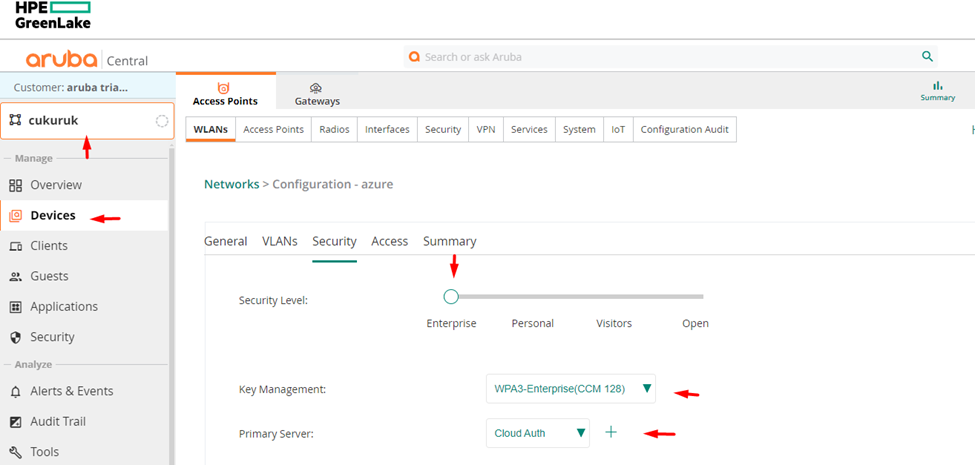
Task: Click the Devices sidebar icon
Action: pyautogui.click(x=16, y=216)
